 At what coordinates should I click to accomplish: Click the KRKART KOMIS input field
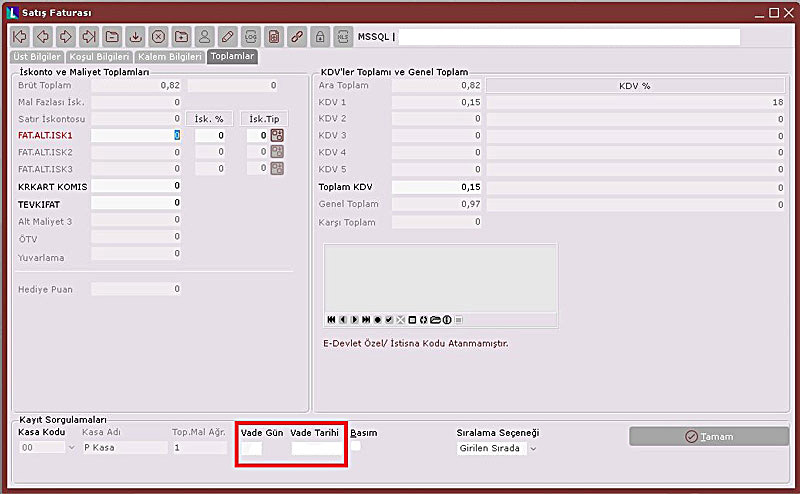tap(136, 185)
